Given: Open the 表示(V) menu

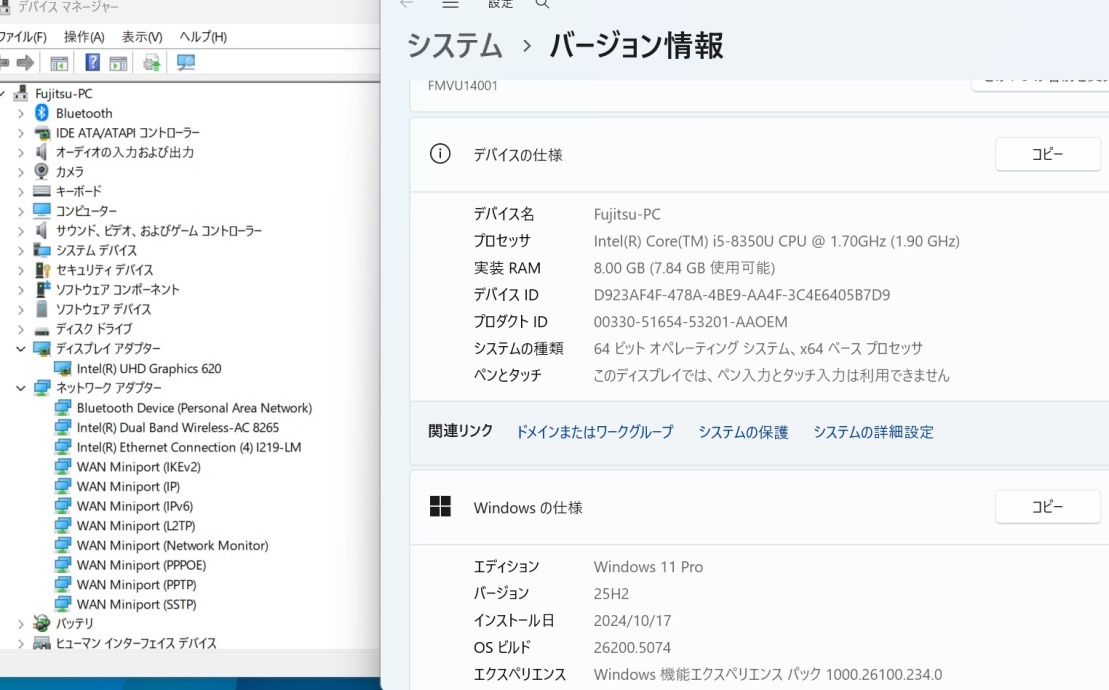Looking at the screenshot, I should pos(142,37).
